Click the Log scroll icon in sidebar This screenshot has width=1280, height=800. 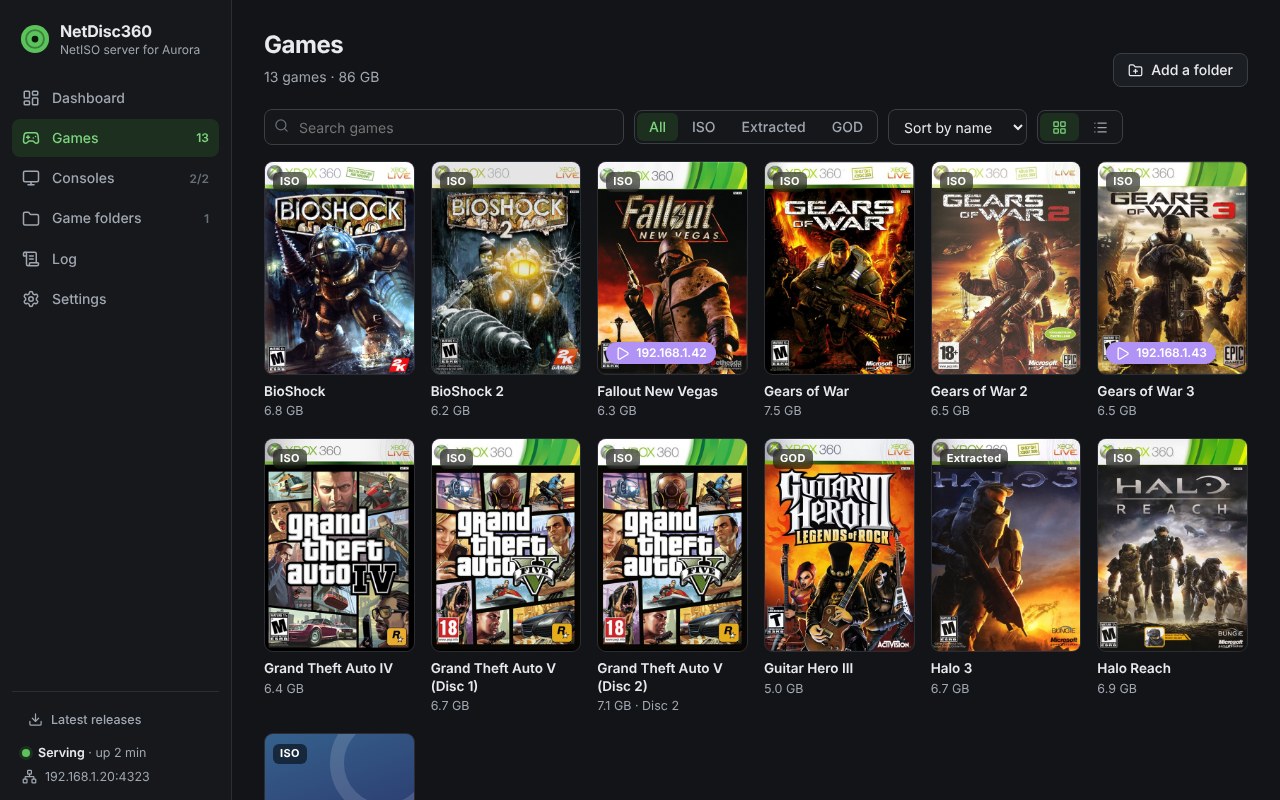click(31, 259)
